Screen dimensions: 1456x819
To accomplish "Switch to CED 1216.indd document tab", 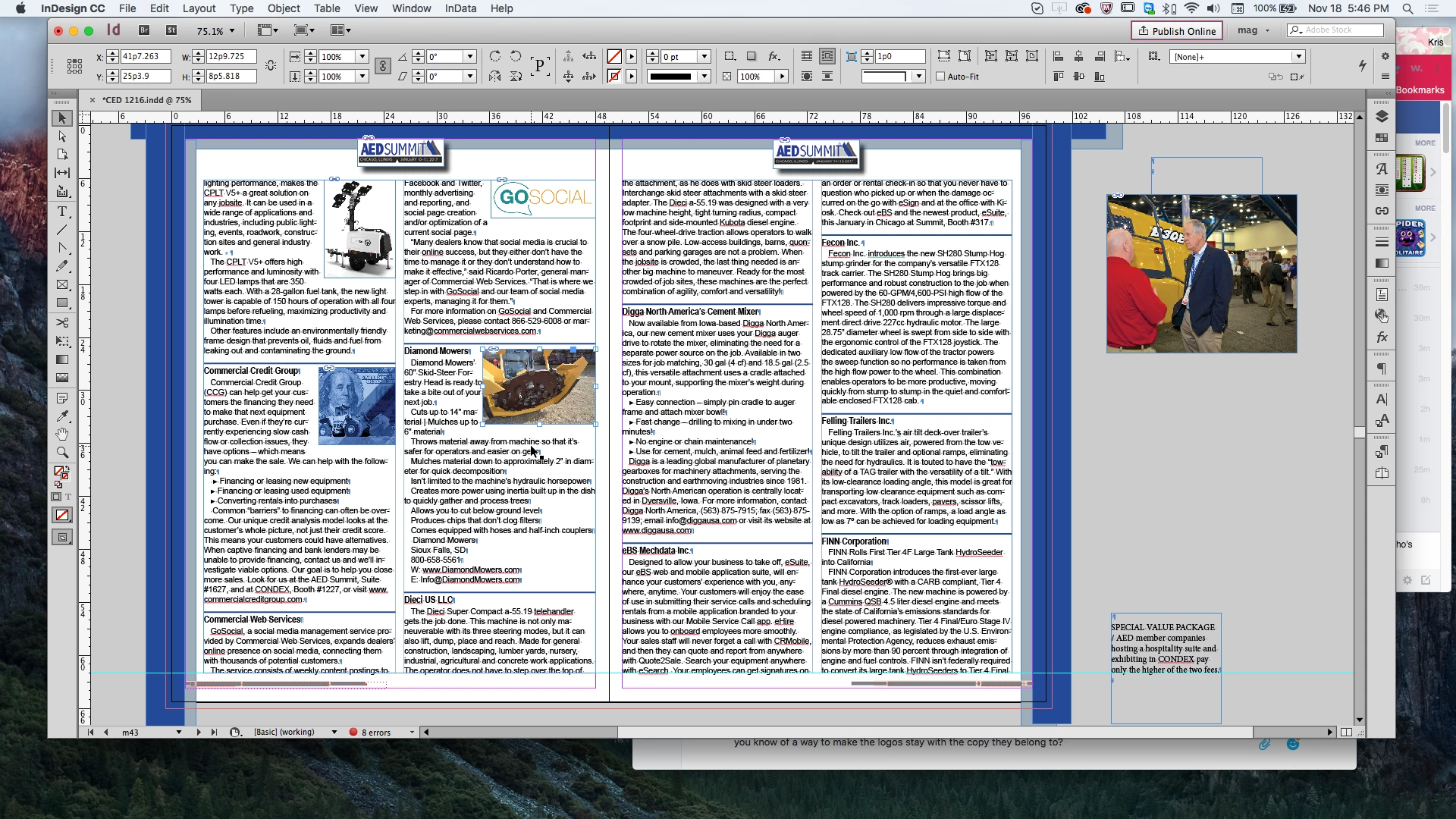I will click(x=147, y=100).
